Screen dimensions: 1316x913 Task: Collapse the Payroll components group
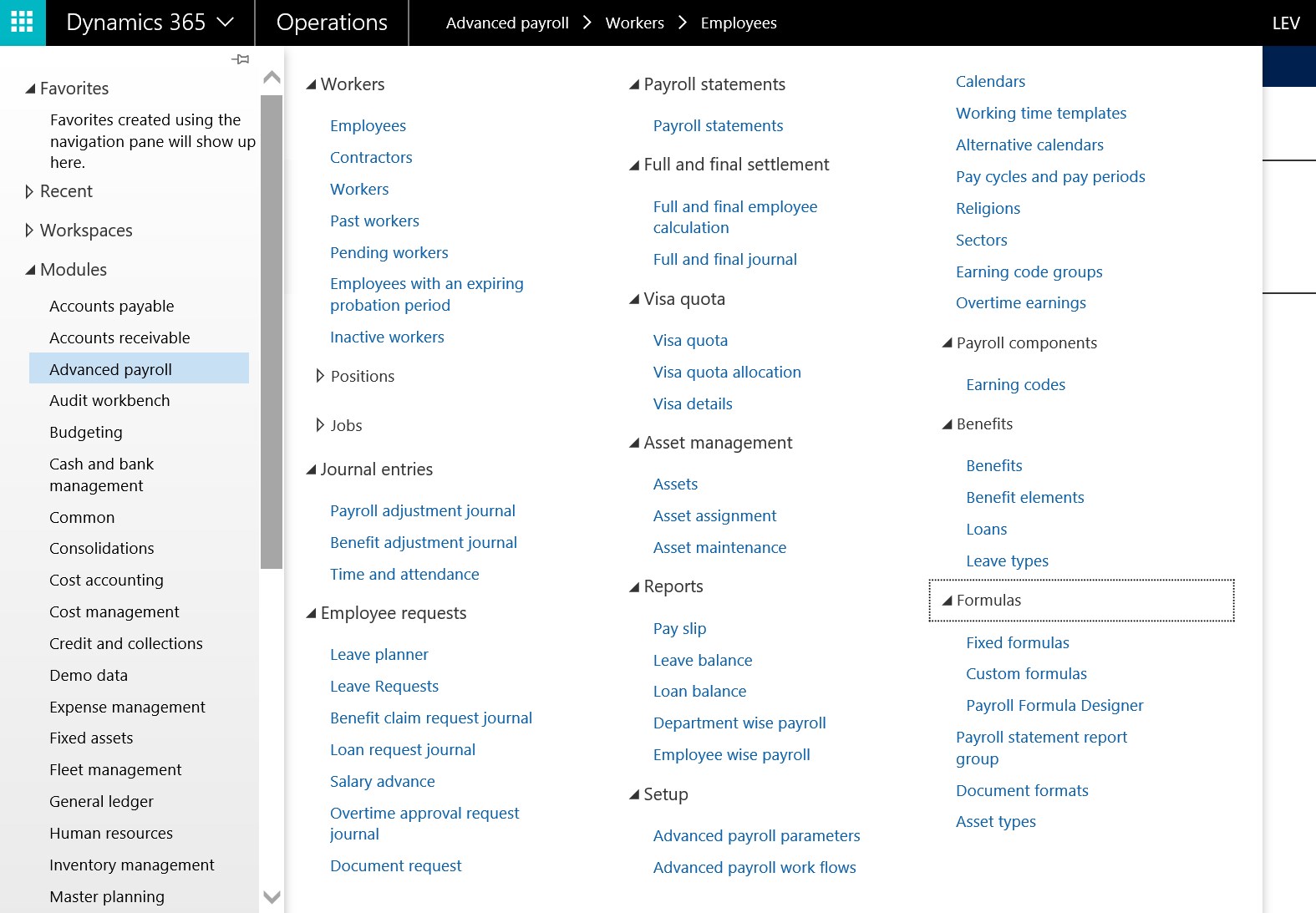(947, 343)
